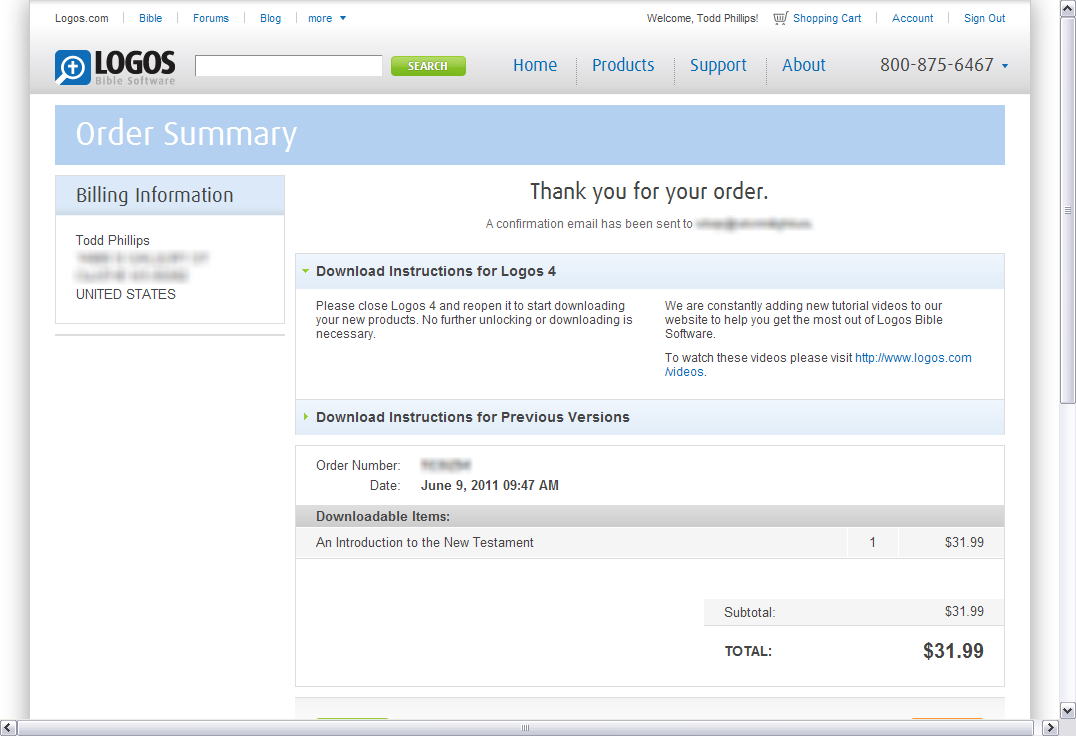Click inside the search input field
The width and height of the screenshot is (1076, 736).
pyautogui.click(x=288, y=66)
